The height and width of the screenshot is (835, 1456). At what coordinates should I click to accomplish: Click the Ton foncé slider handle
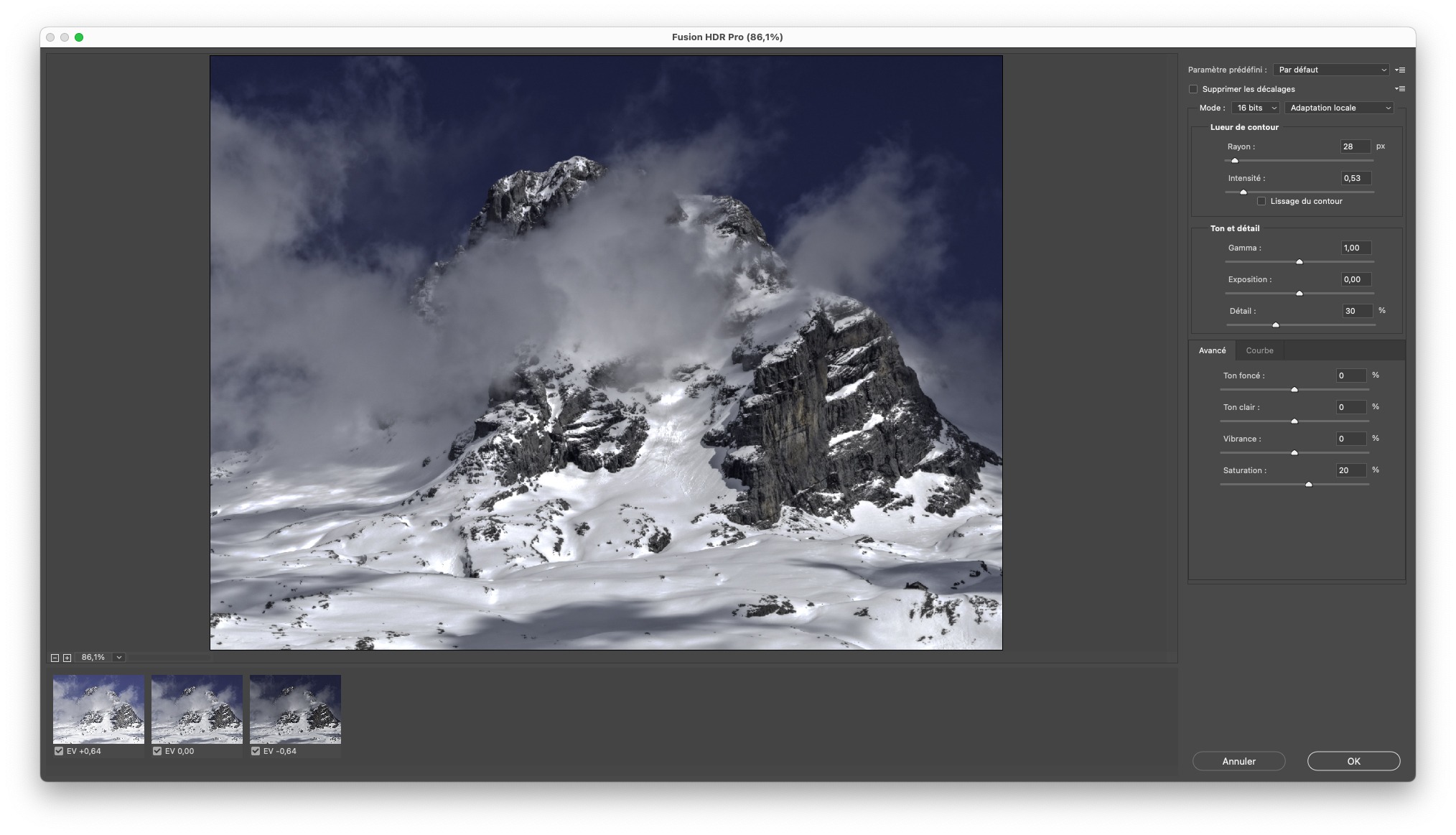tap(1294, 390)
